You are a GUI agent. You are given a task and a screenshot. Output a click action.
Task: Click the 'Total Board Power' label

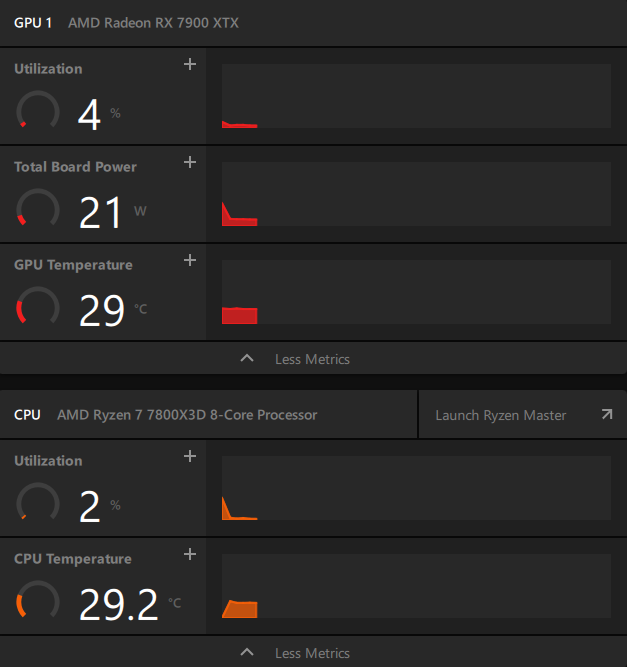[75, 167]
